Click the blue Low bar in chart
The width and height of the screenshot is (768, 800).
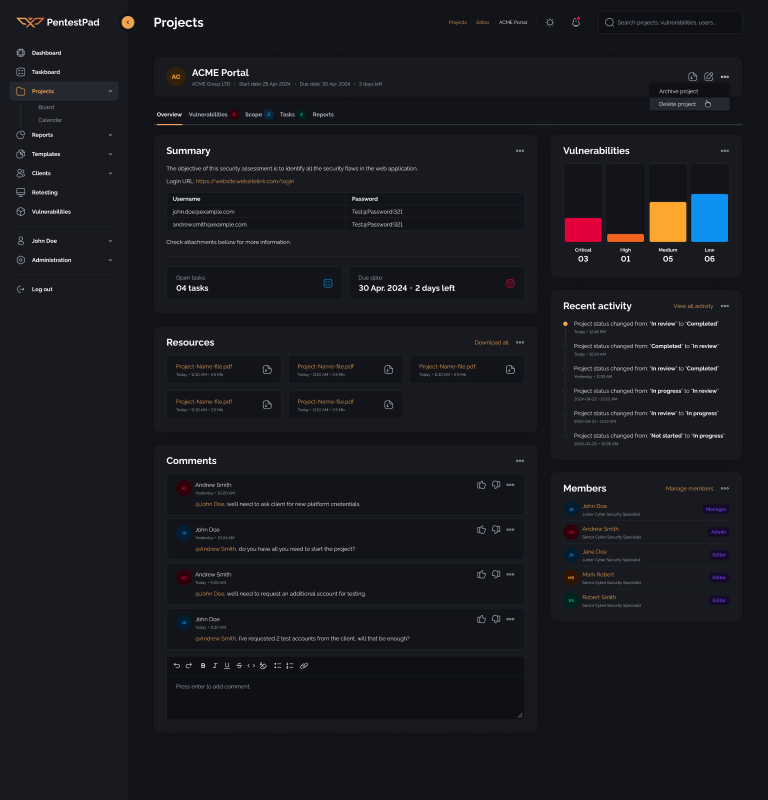coord(709,218)
